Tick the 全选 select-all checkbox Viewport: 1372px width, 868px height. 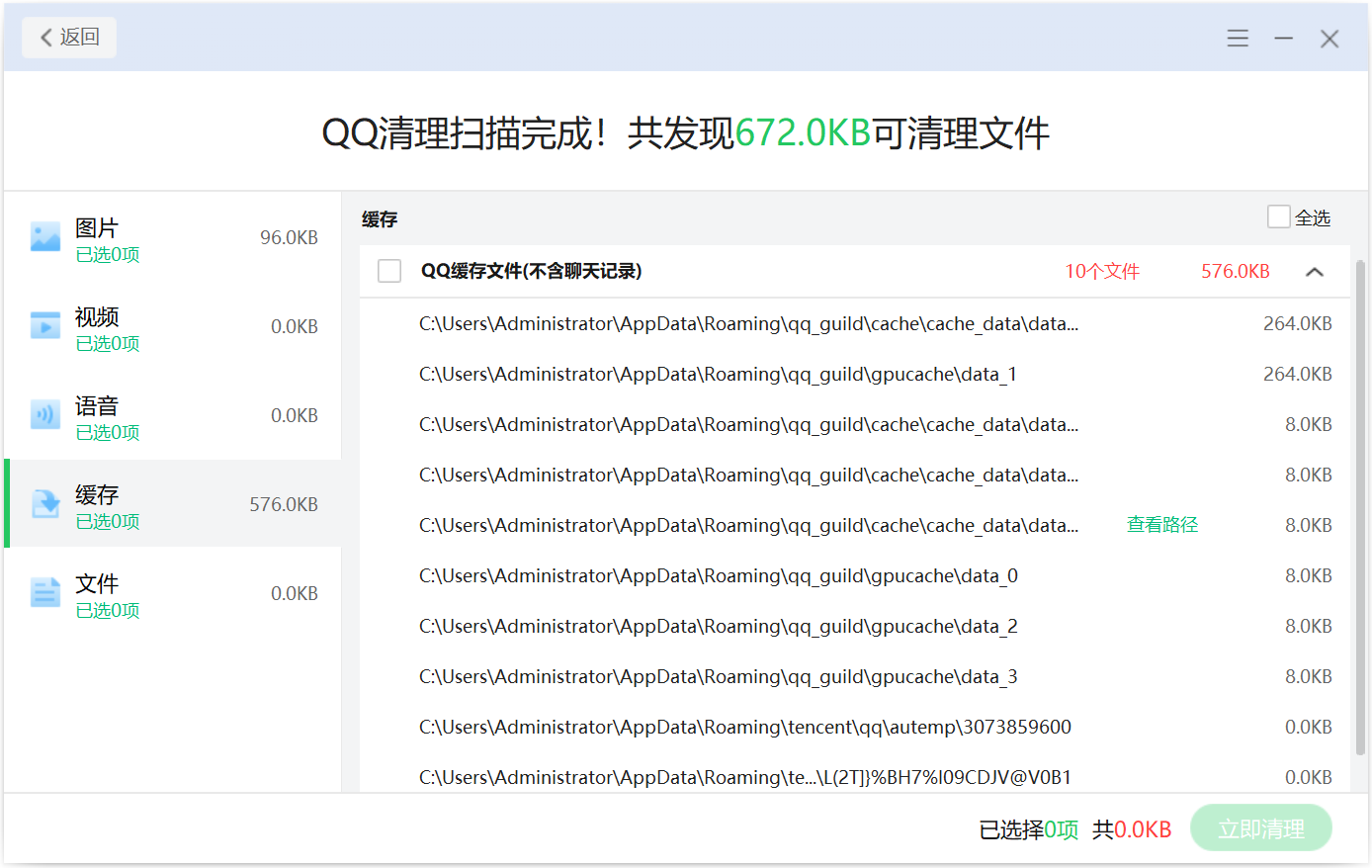(x=1279, y=217)
